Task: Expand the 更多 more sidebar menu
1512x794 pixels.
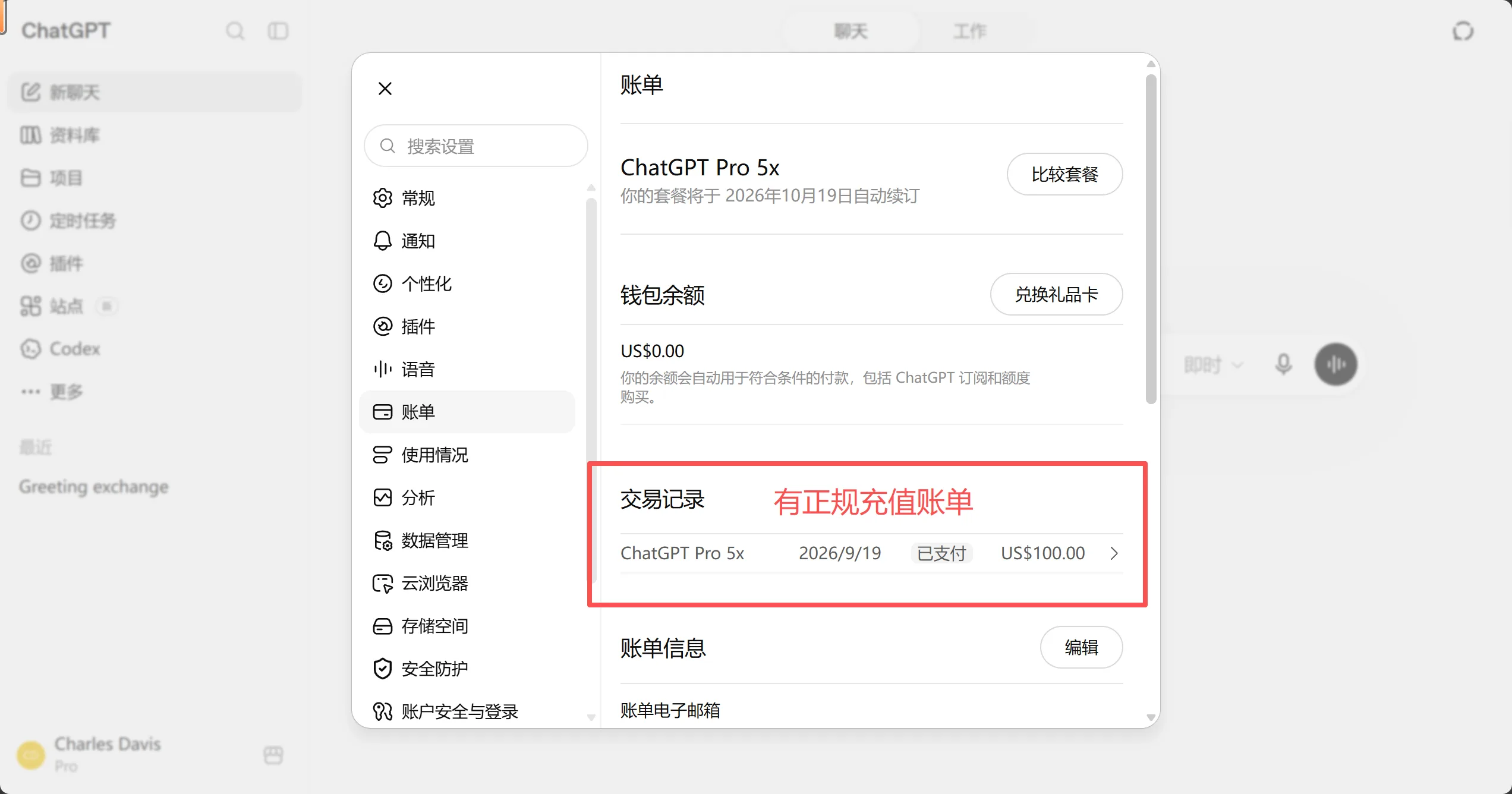Action: (x=155, y=392)
